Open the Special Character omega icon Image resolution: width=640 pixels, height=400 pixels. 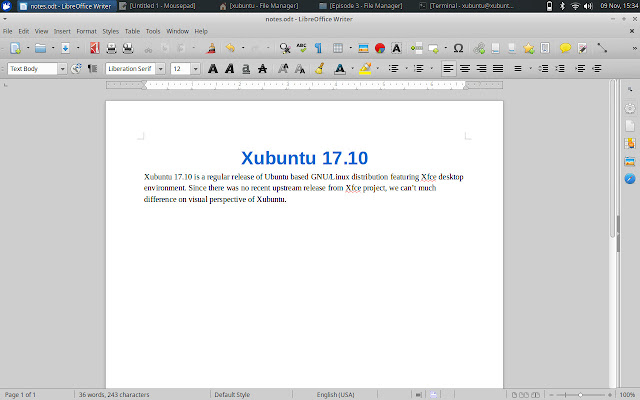click(458, 48)
